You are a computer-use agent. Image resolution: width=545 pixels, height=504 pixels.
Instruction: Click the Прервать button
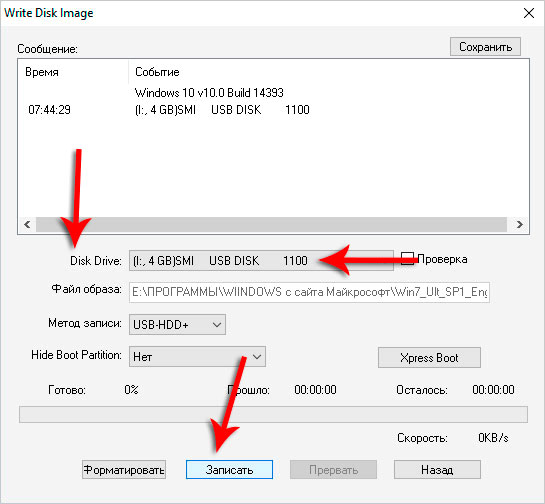point(333,470)
